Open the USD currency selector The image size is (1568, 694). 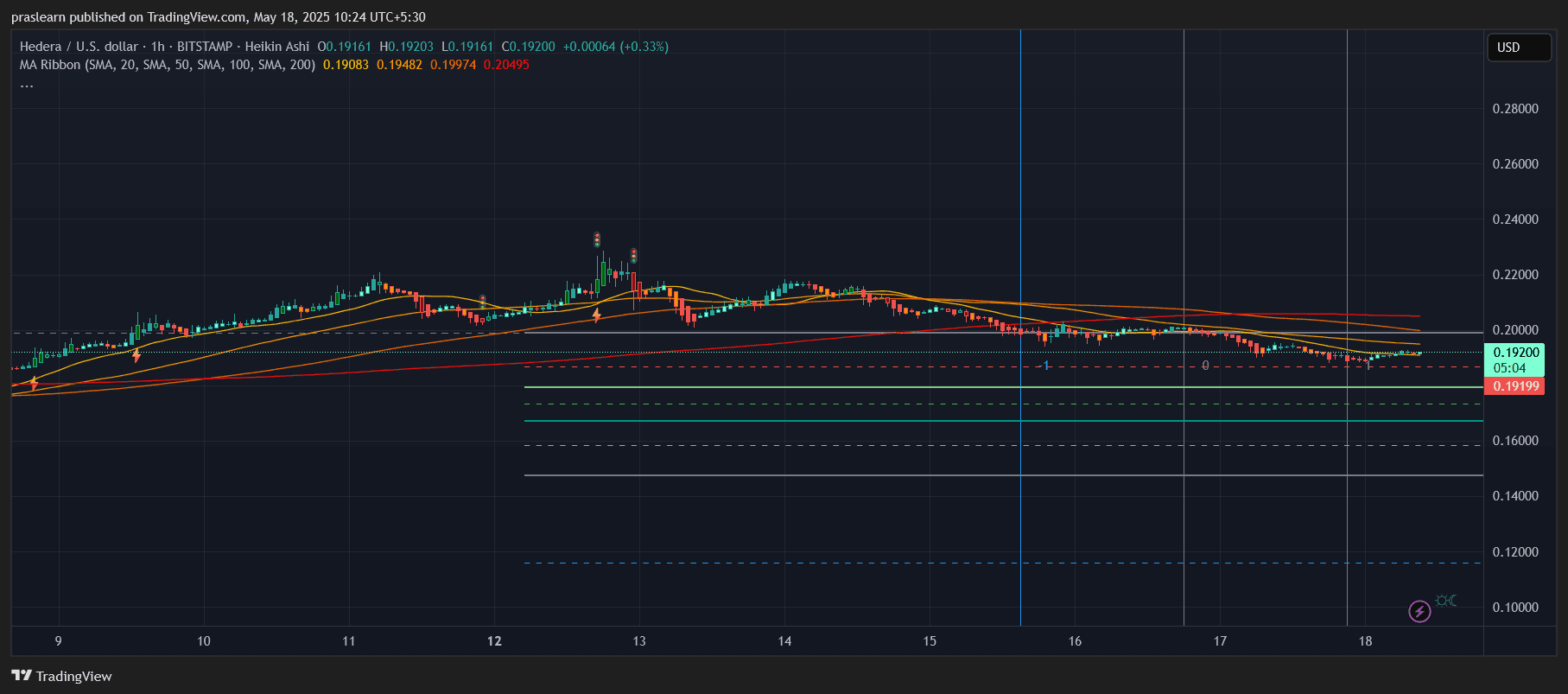[1518, 48]
